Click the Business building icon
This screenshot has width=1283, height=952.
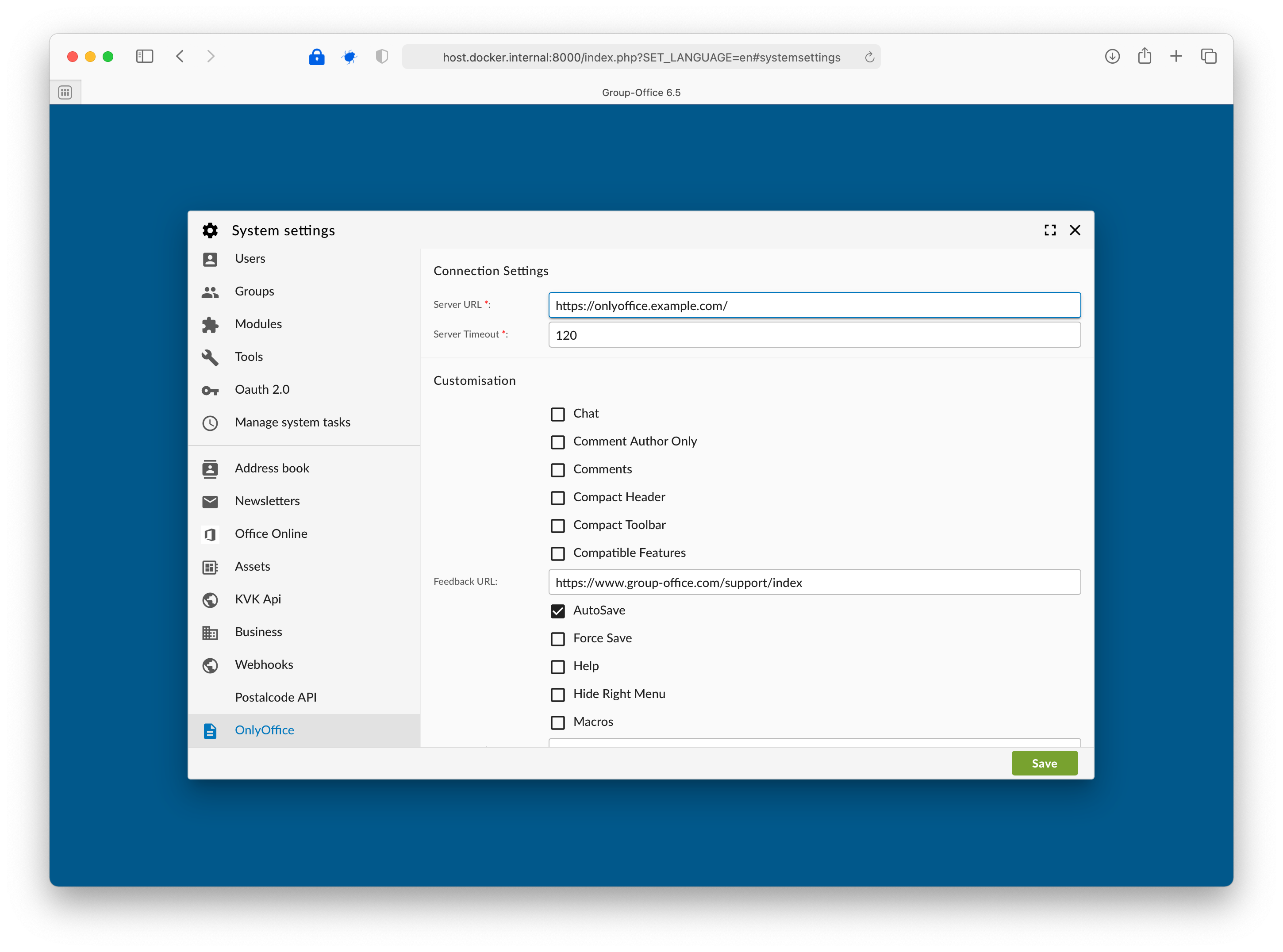point(210,633)
